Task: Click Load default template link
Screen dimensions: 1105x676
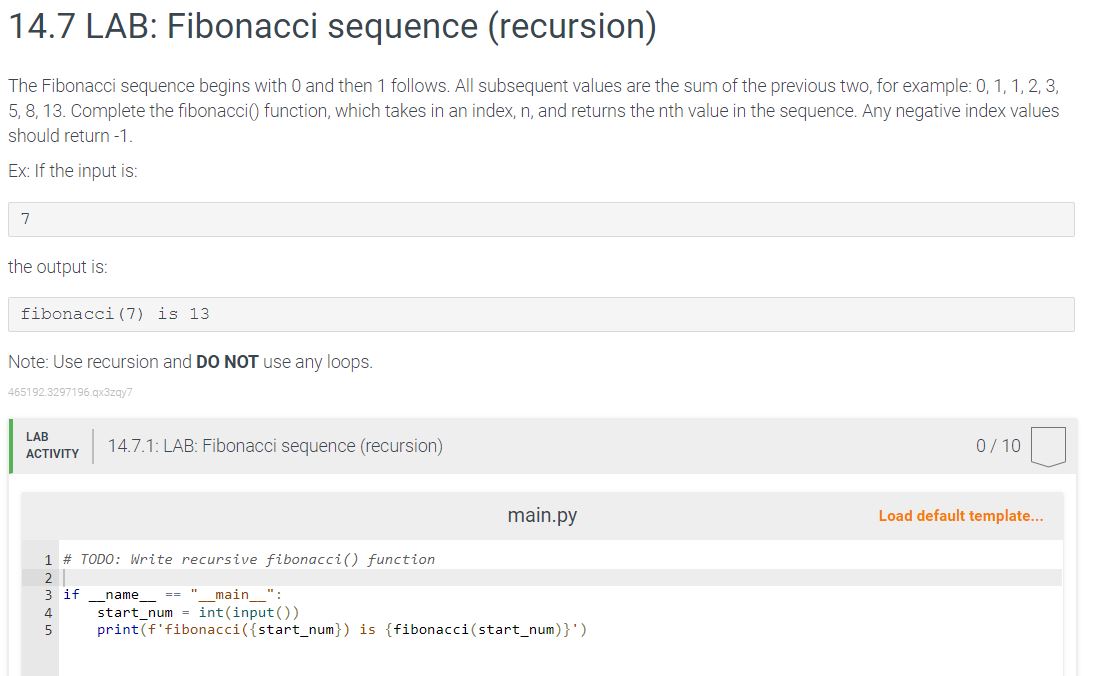Action: (x=960, y=516)
